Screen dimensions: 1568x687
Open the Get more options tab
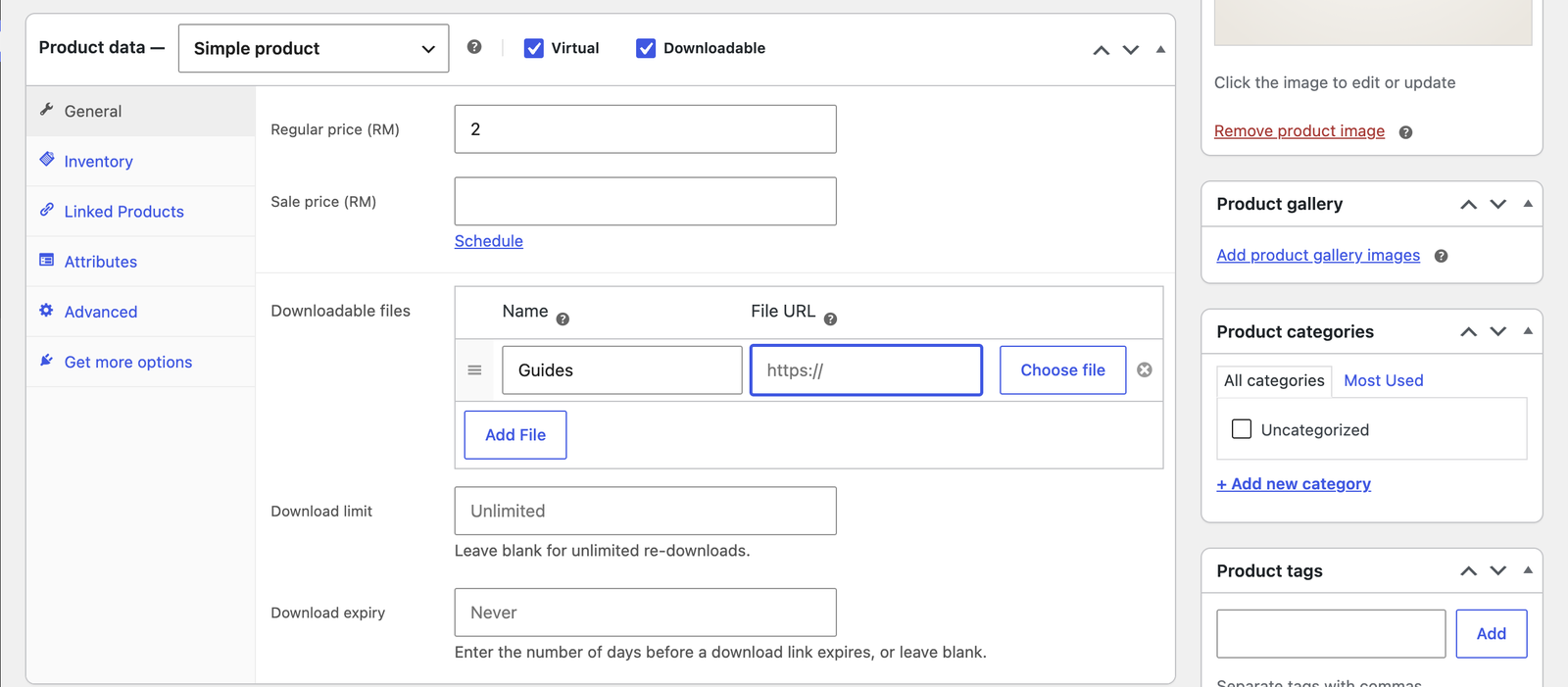[141, 362]
